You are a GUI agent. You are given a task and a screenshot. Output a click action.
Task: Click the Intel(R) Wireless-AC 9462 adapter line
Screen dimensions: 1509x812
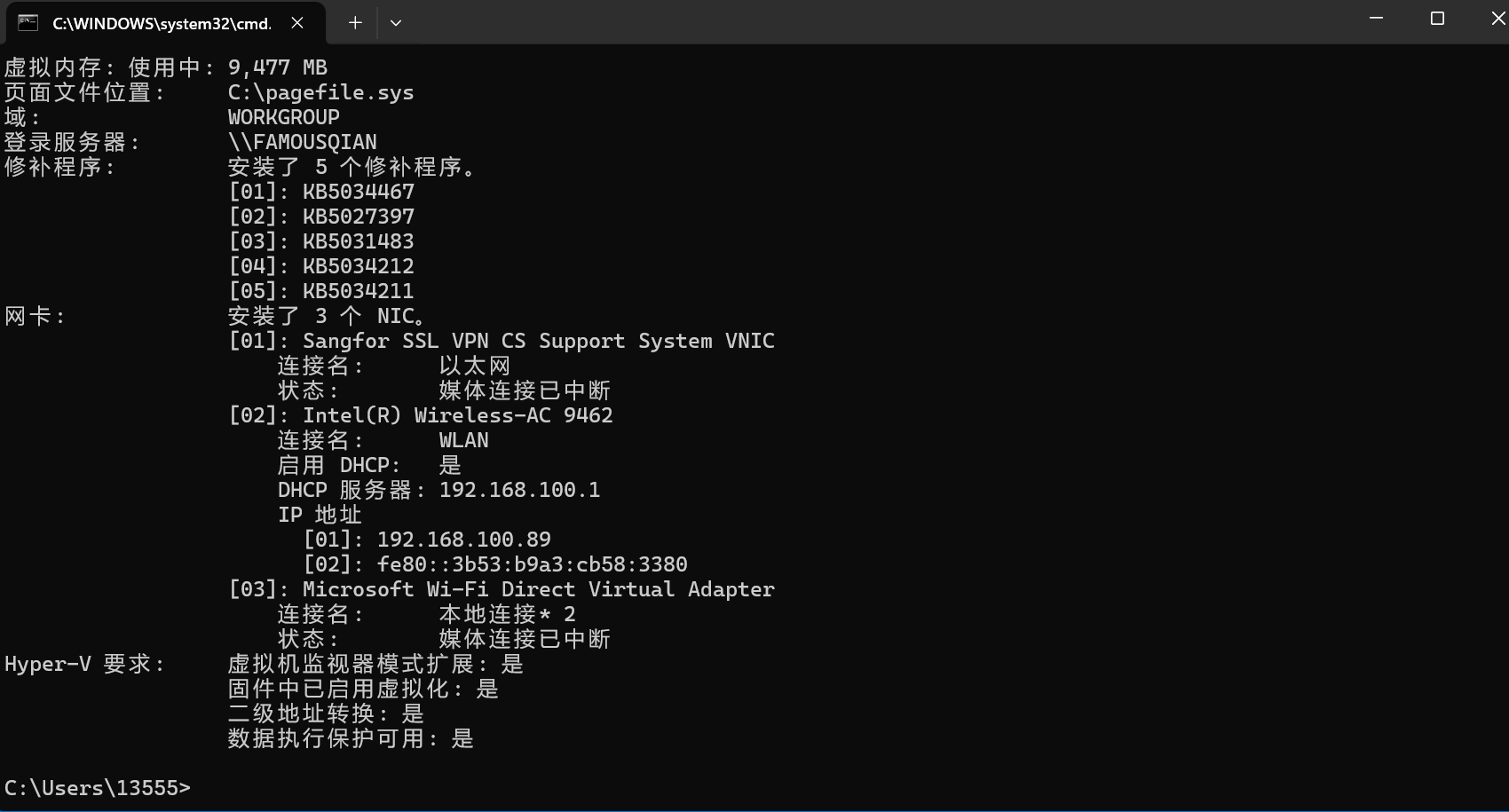point(457,415)
